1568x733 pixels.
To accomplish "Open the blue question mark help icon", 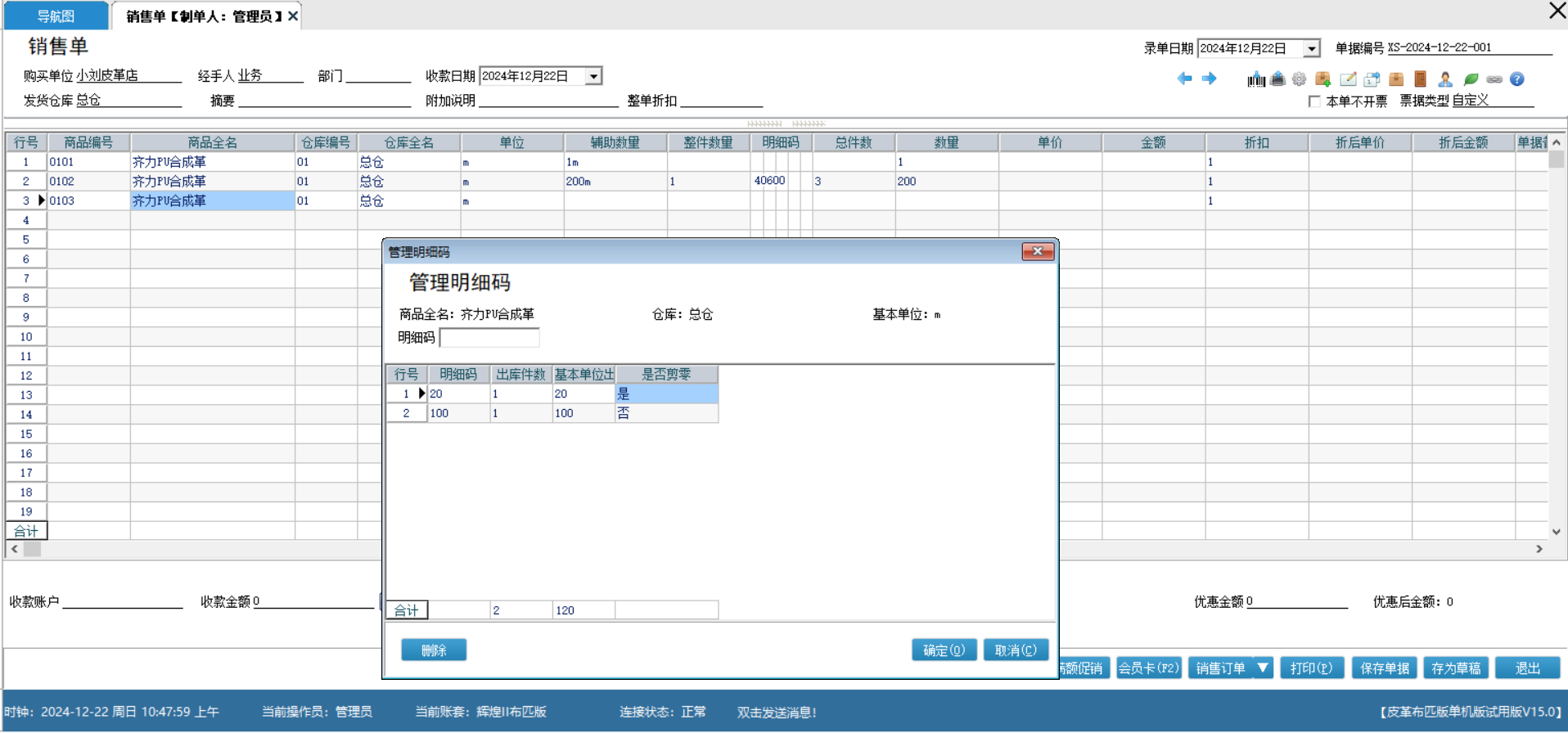I will click(x=1517, y=79).
